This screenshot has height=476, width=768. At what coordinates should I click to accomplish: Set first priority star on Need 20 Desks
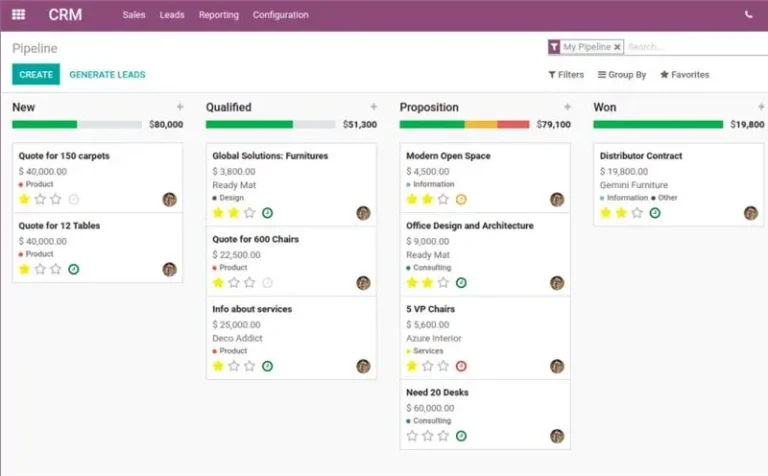click(x=412, y=436)
